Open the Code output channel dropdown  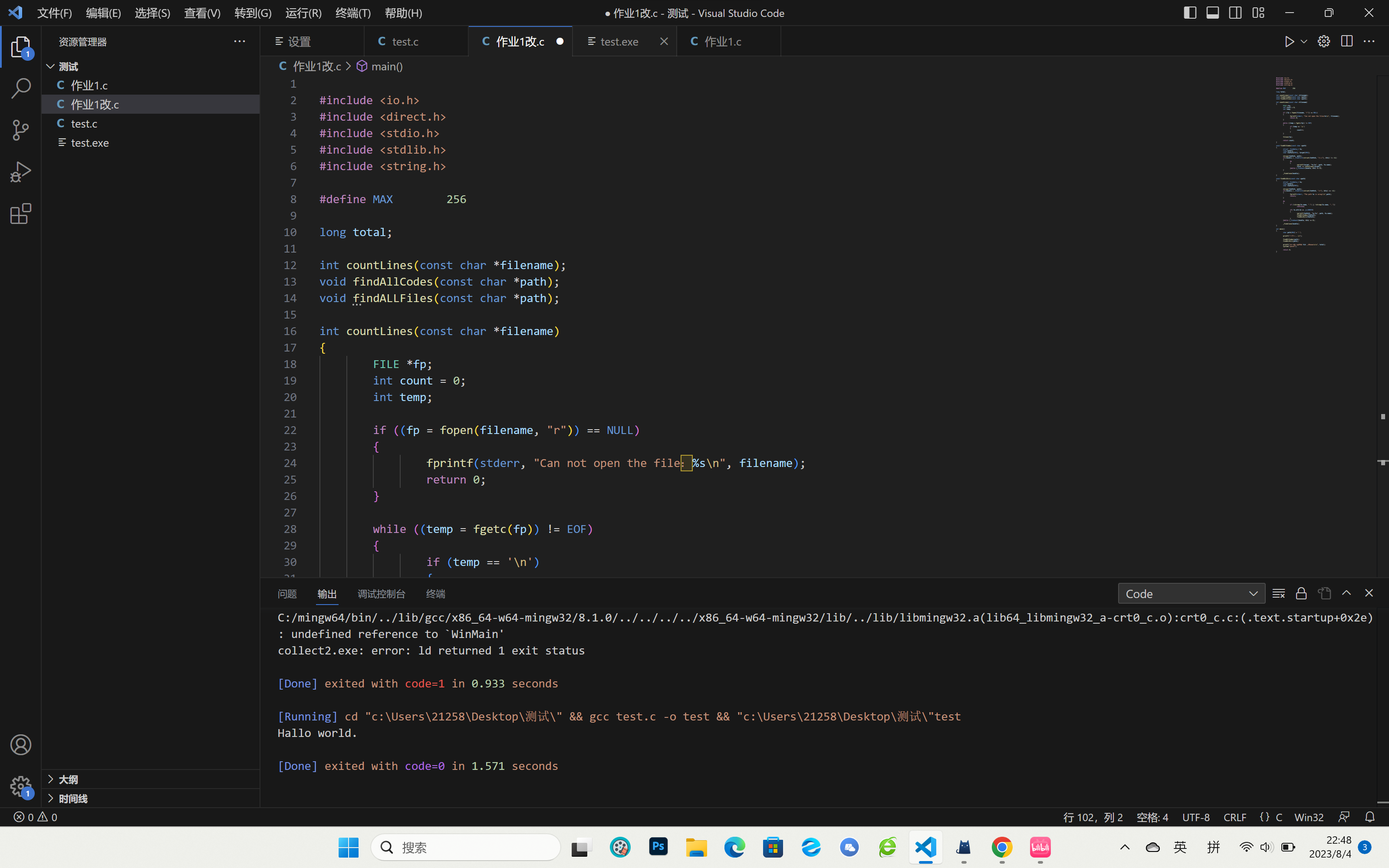(1191, 594)
